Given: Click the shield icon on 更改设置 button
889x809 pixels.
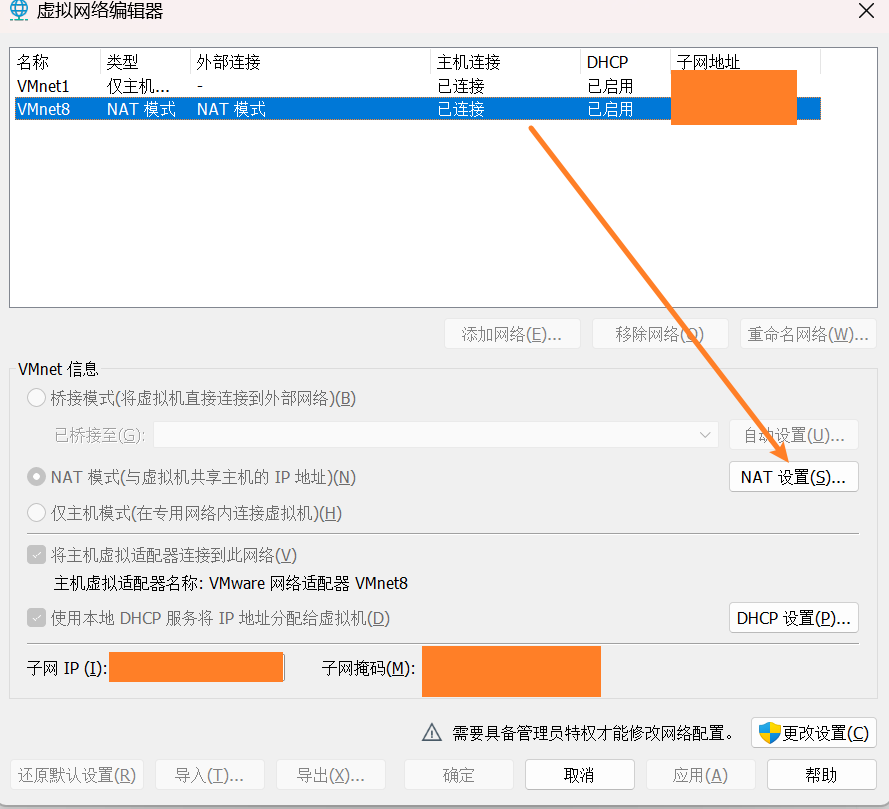Looking at the screenshot, I should [769, 732].
